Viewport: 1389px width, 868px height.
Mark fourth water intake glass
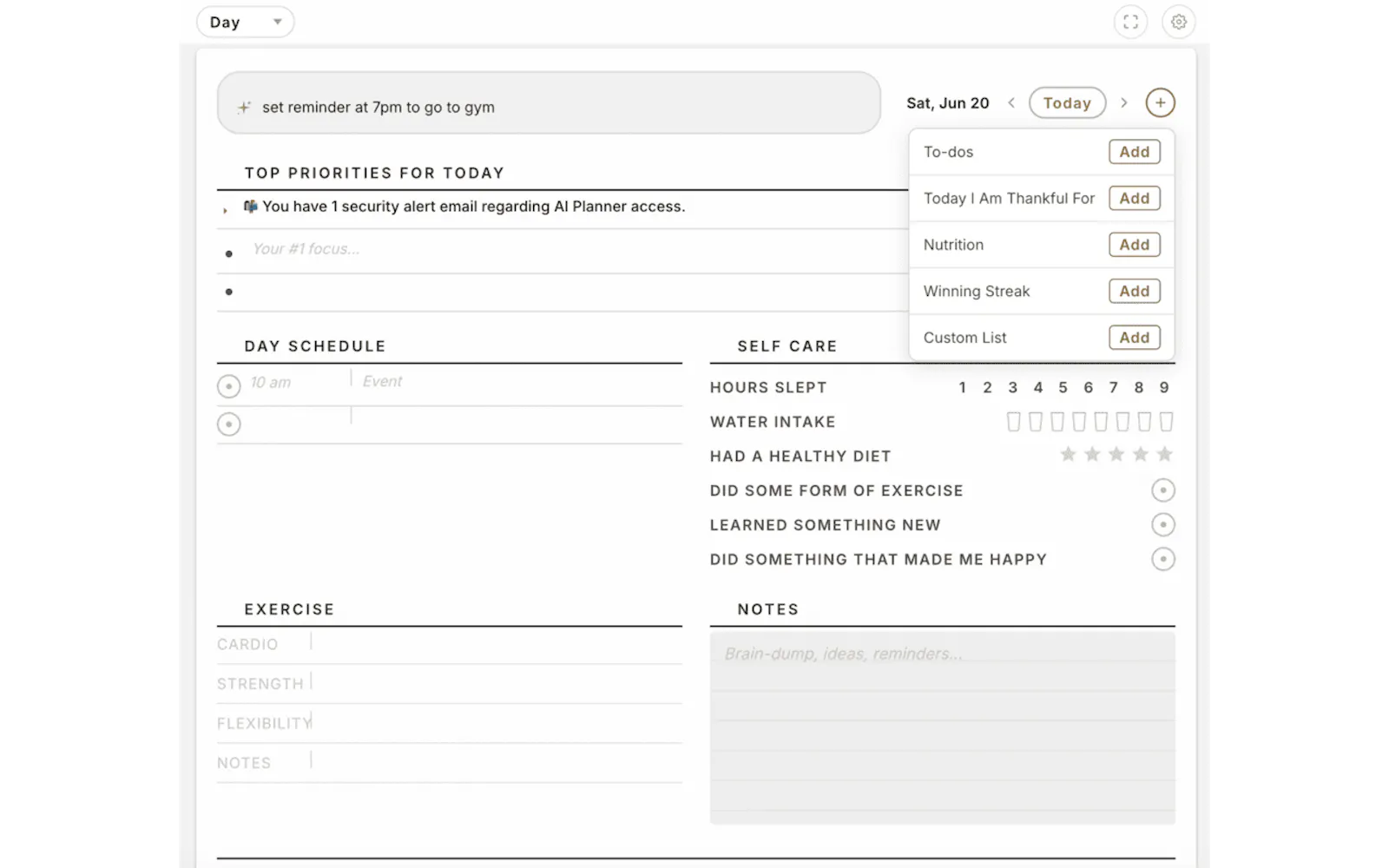tap(1079, 422)
